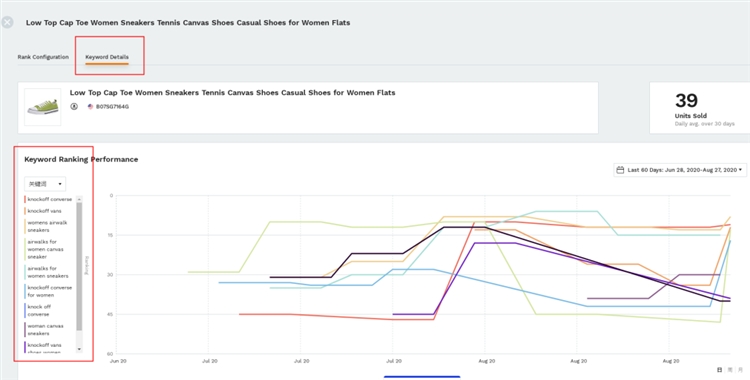The image size is (750, 380).
Task: Select 'knock off converse' legend keyword
Action: (39, 311)
